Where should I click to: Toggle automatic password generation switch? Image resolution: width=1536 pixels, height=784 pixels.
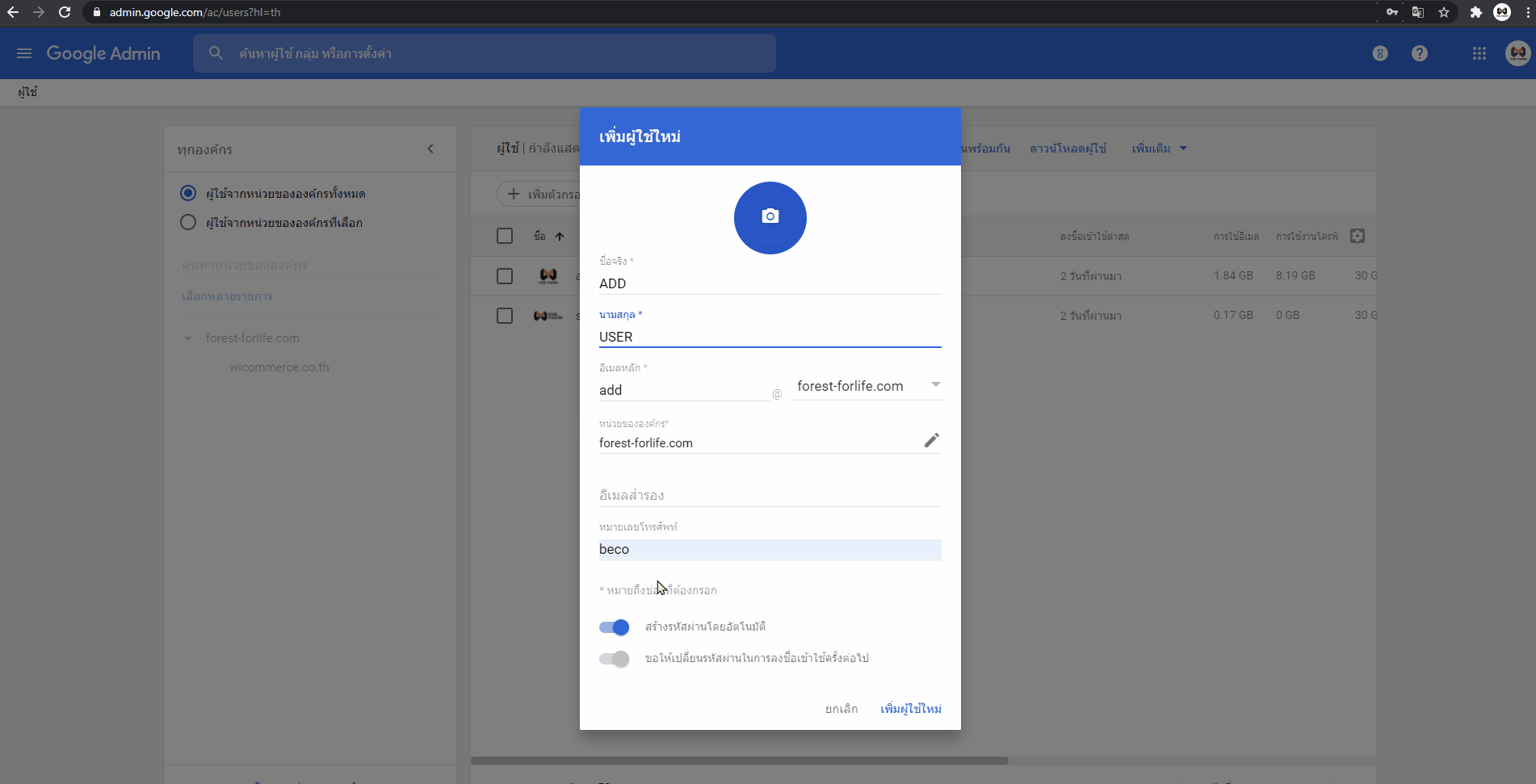coord(615,627)
